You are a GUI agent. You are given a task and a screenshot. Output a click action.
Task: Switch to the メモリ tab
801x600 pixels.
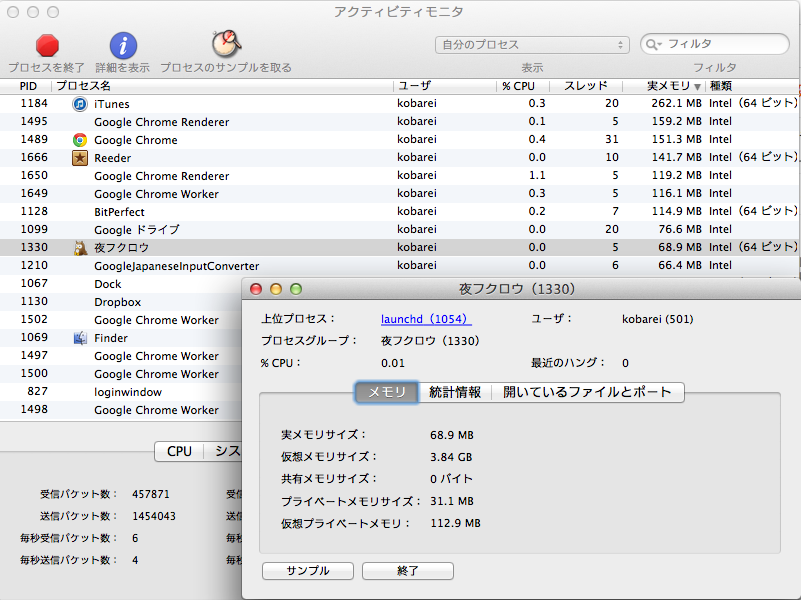[x=387, y=392]
